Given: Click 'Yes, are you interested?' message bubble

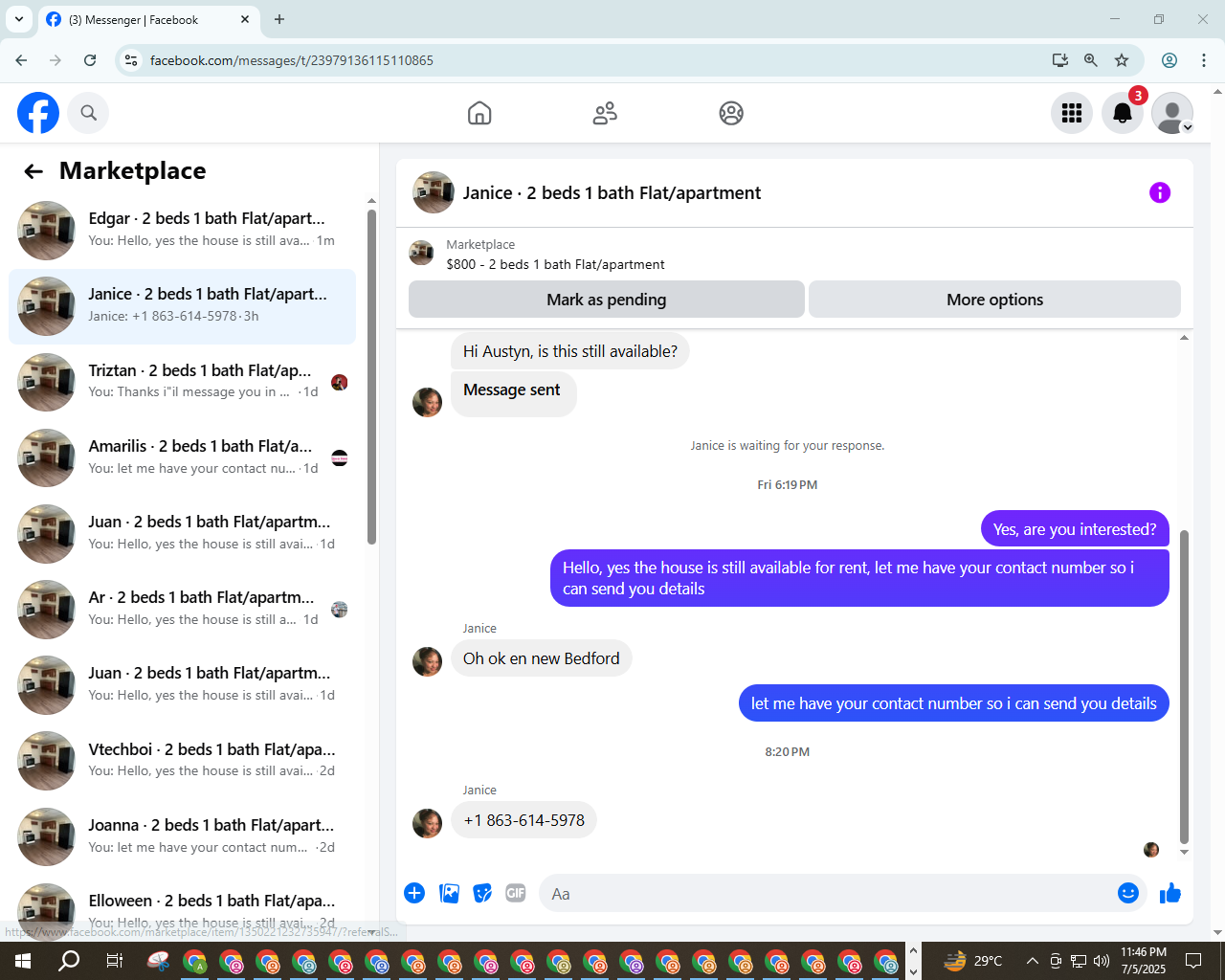Looking at the screenshot, I should [1075, 529].
